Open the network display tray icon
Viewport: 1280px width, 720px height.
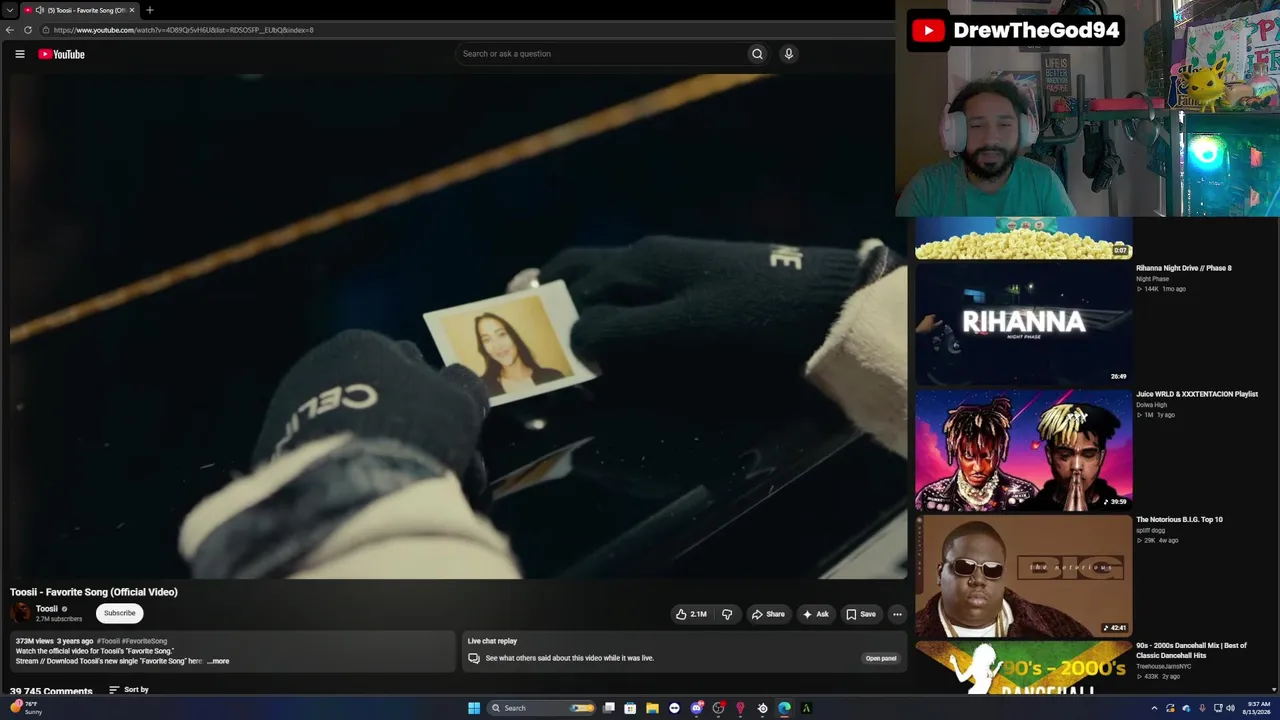1218,708
